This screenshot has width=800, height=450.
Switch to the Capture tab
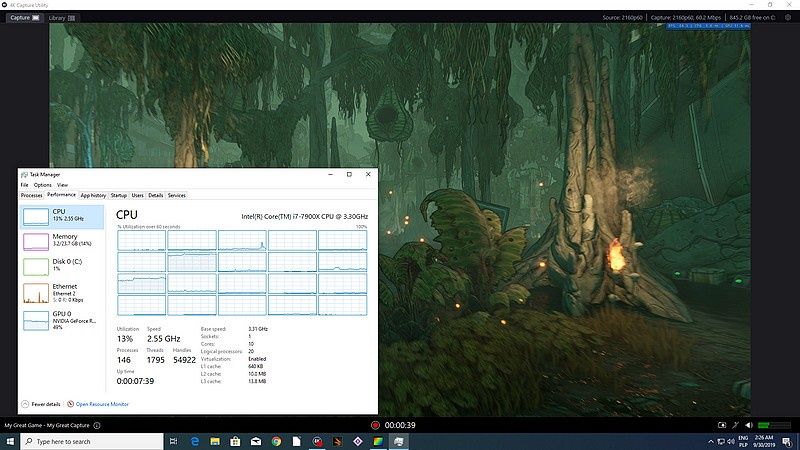click(24, 17)
